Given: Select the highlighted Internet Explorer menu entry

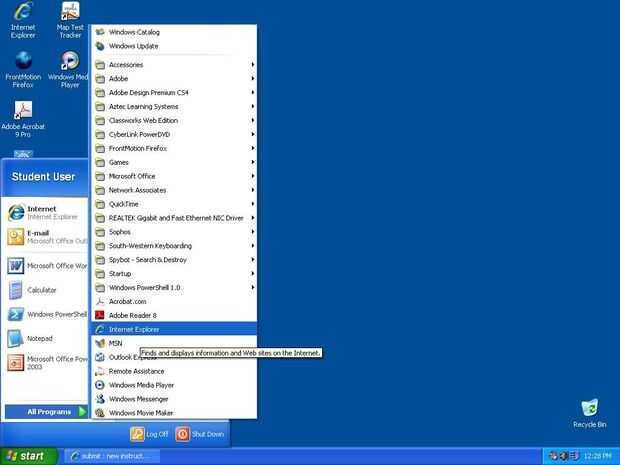Looking at the screenshot, I should 174,329.
